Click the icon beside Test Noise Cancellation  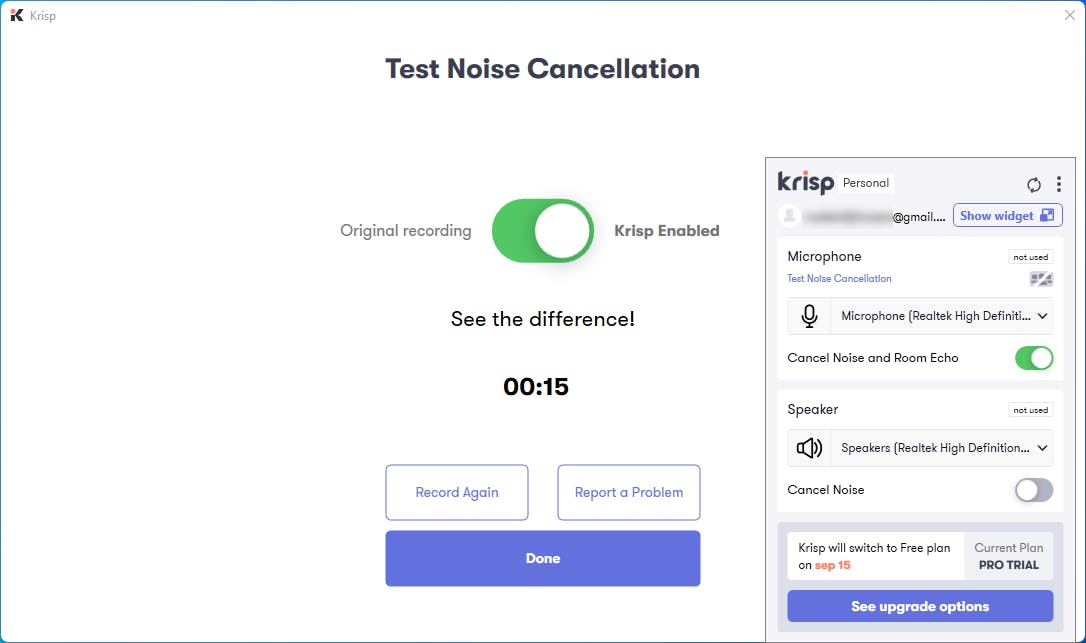click(x=1041, y=279)
